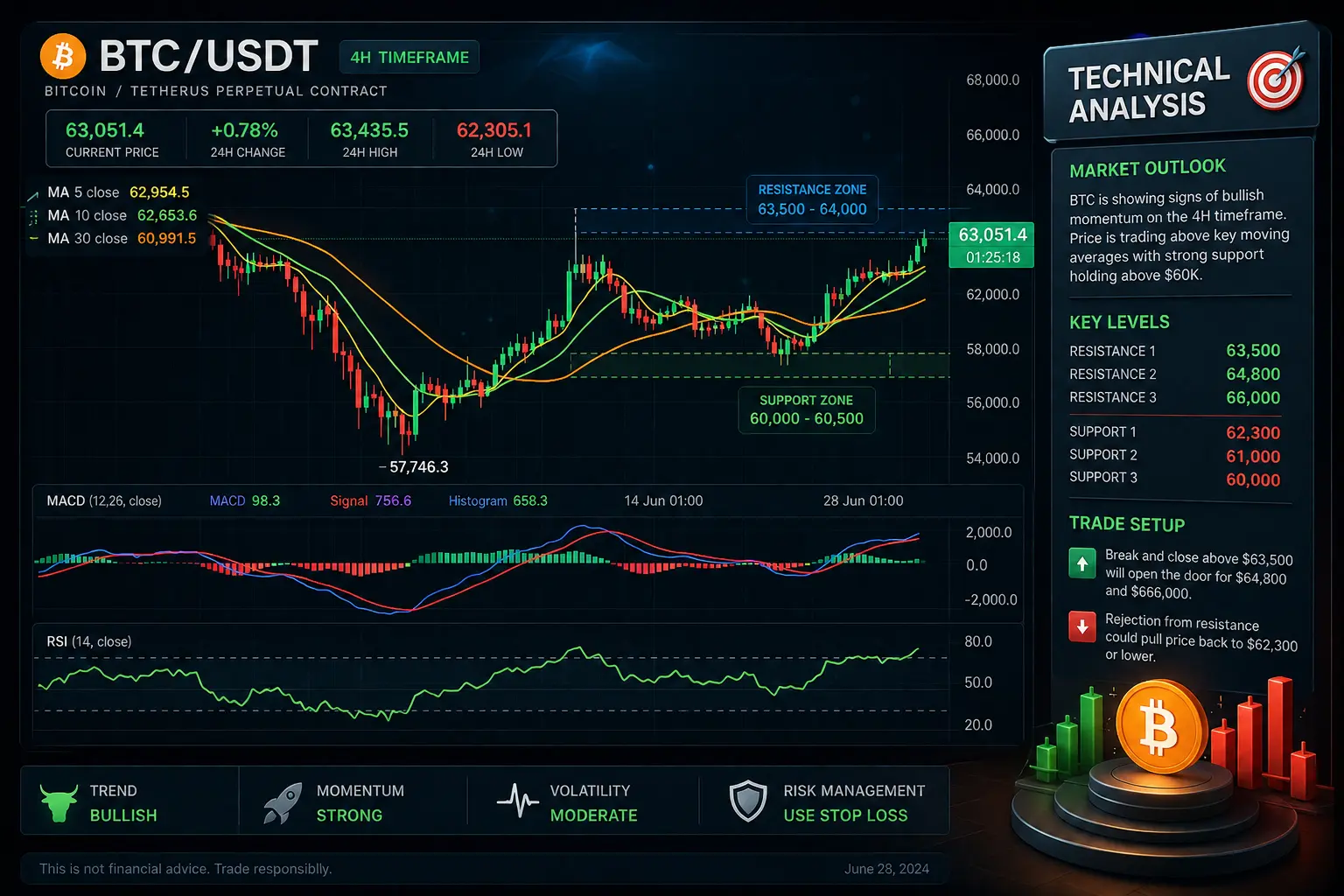Click the green 63,051.4 price tag on the price axis
The height and width of the screenshot is (896, 1344).
tap(992, 234)
